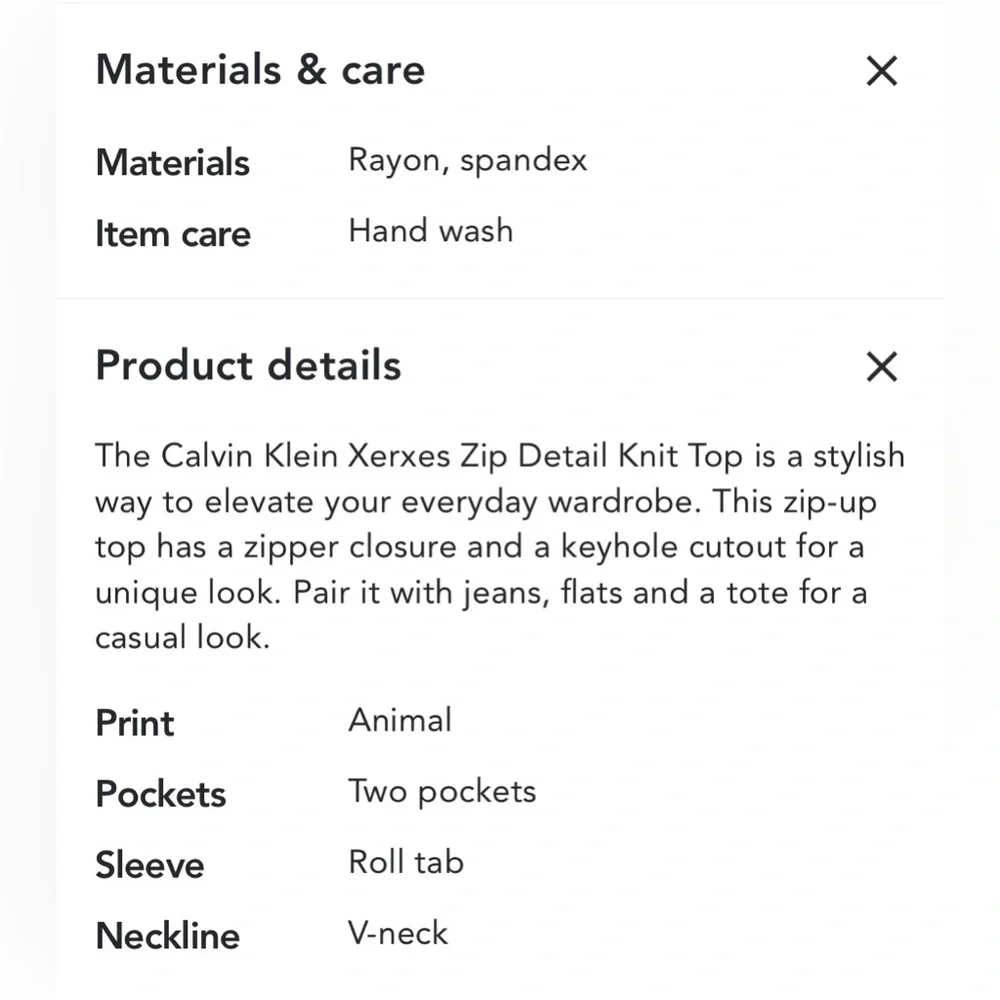The image size is (1000, 1000).
Task: Select the V-neck neckline value
Action: (x=397, y=933)
